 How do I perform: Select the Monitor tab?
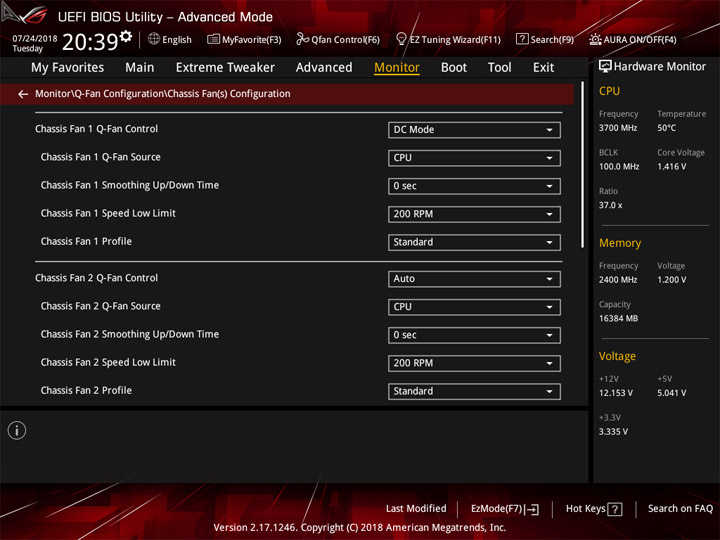[x=397, y=68]
